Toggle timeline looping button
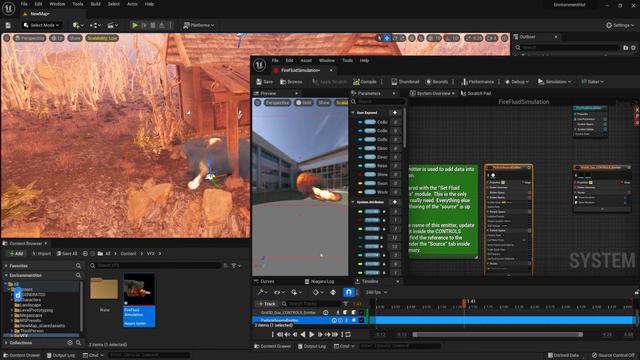Image resolution: width=640 pixels, height=360 pixels. click(x=348, y=334)
